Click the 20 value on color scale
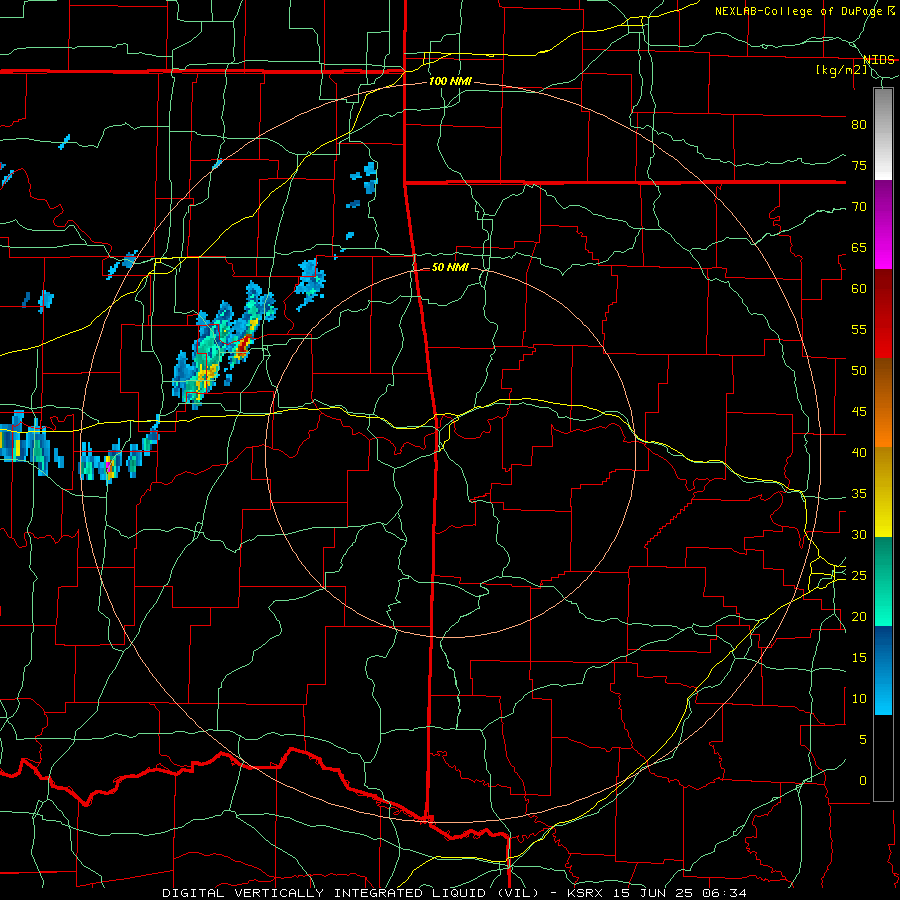 coord(859,616)
